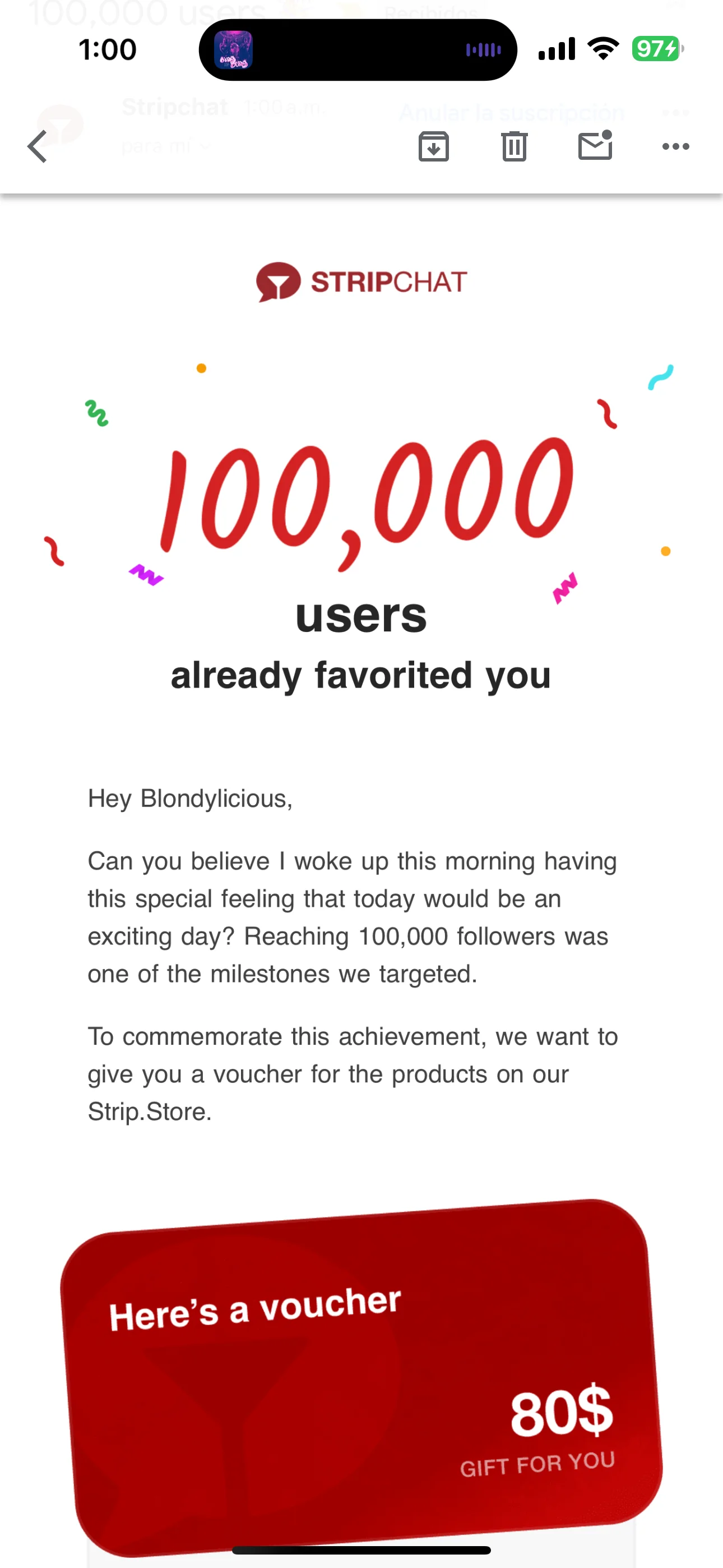723x1568 pixels.
Task: Tap the faded "Anular la suscripción" link
Action: pyautogui.click(x=512, y=113)
